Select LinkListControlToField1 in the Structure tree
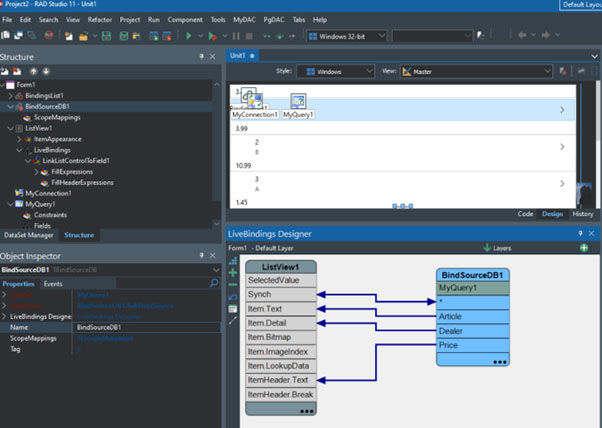Screen dimensions: 602x428 [76, 161]
